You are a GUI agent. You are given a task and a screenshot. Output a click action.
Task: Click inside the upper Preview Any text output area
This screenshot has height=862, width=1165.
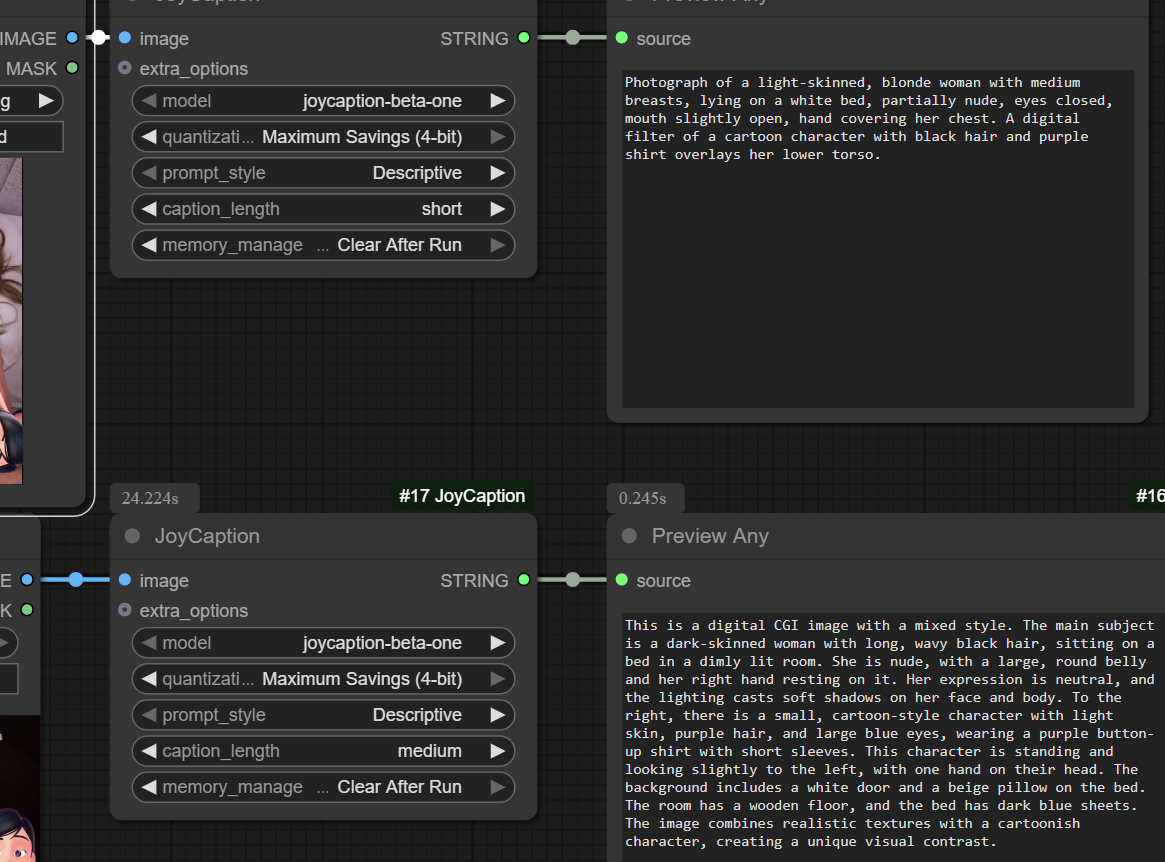[877, 280]
